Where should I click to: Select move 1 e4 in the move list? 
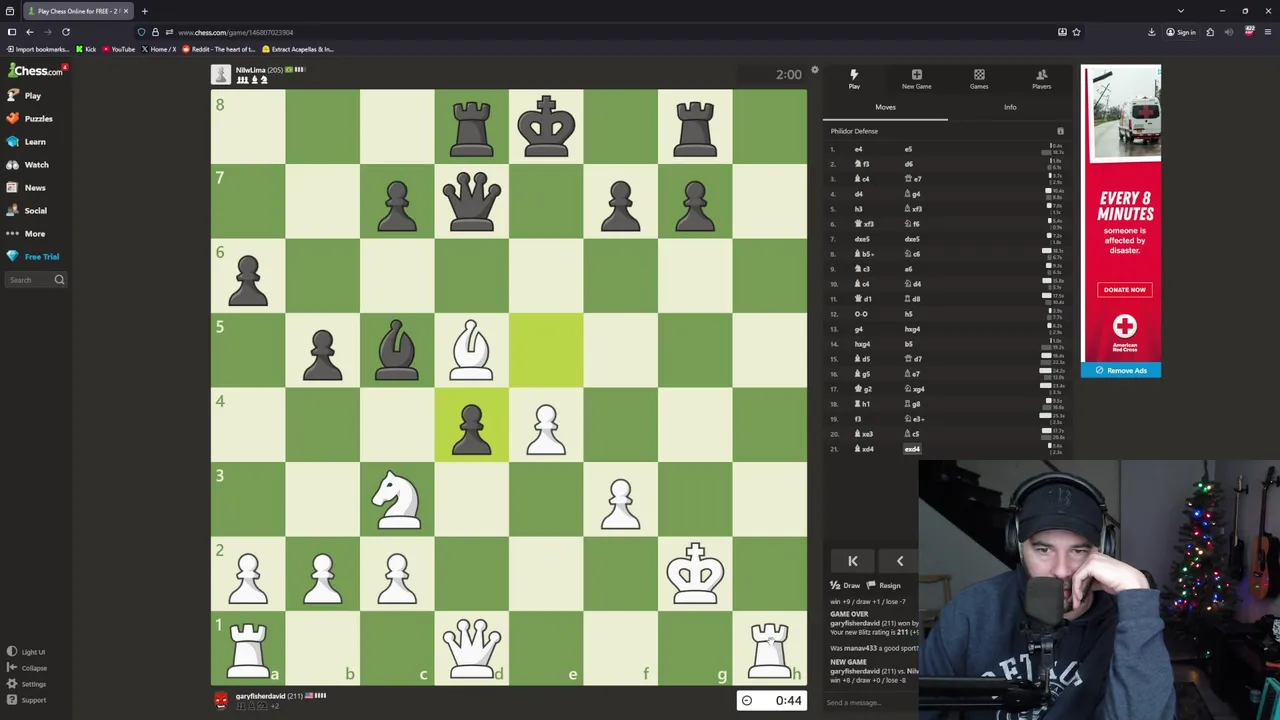pyautogui.click(x=858, y=149)
